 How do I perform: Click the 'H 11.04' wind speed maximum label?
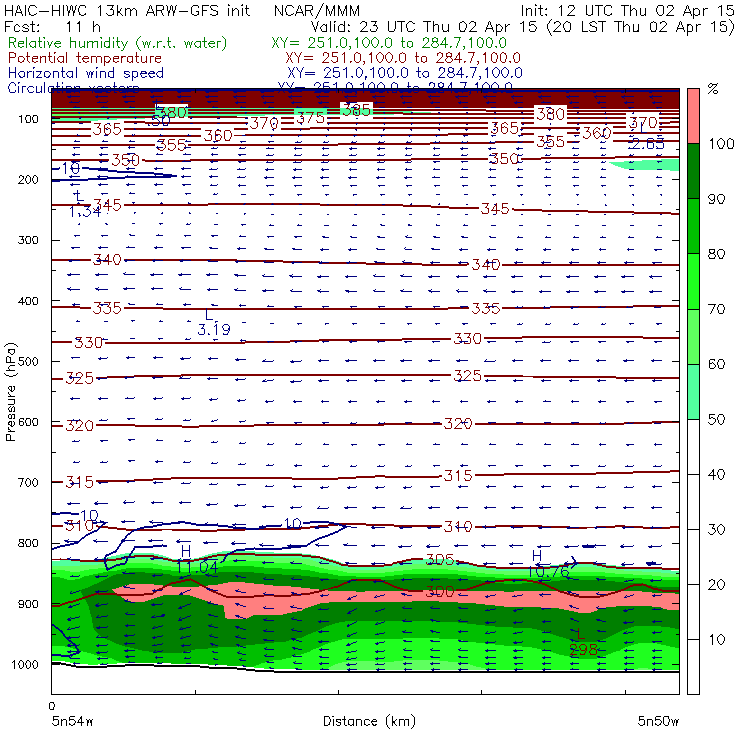point(197,559)
